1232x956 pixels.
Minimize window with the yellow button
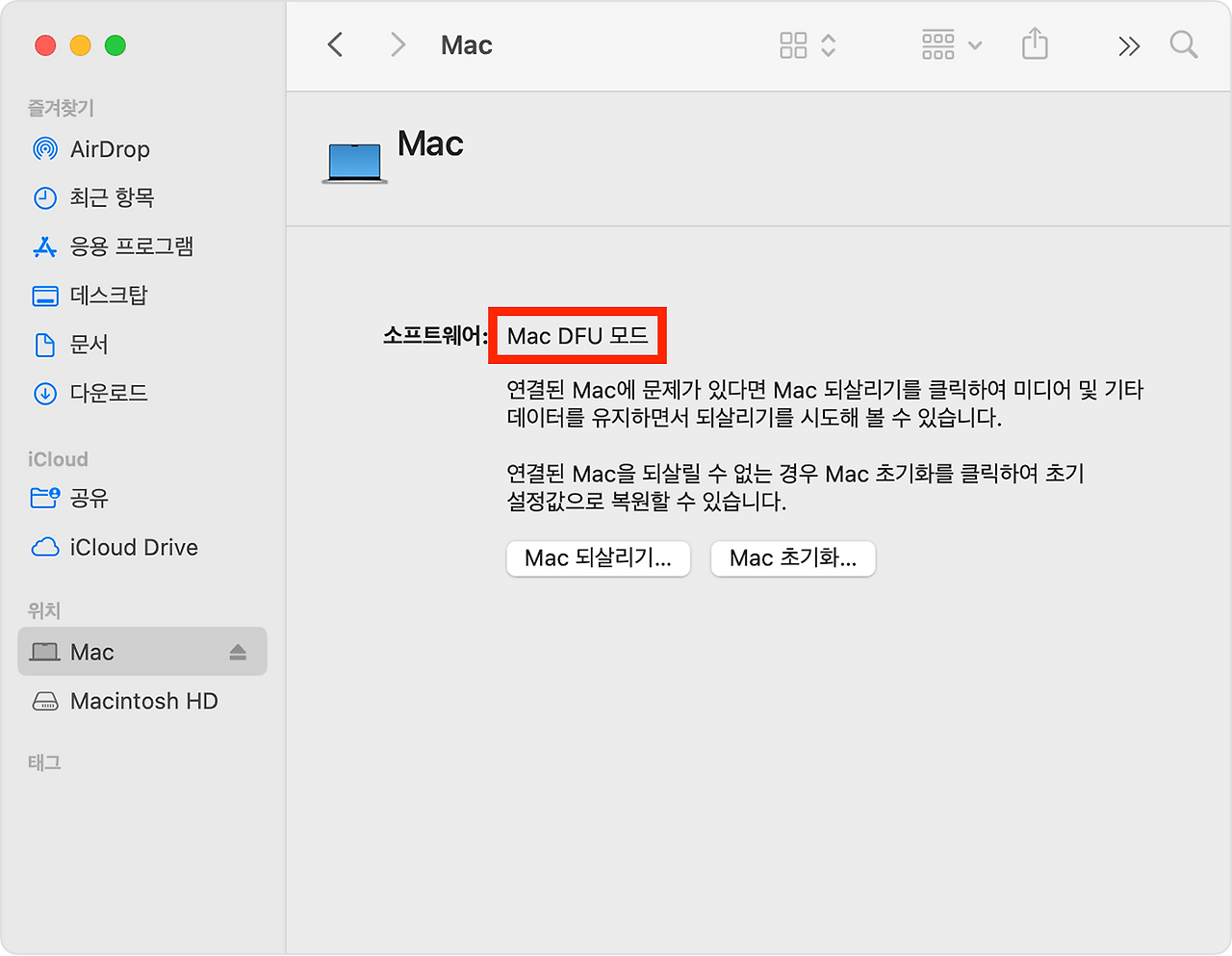click(81, 45)
